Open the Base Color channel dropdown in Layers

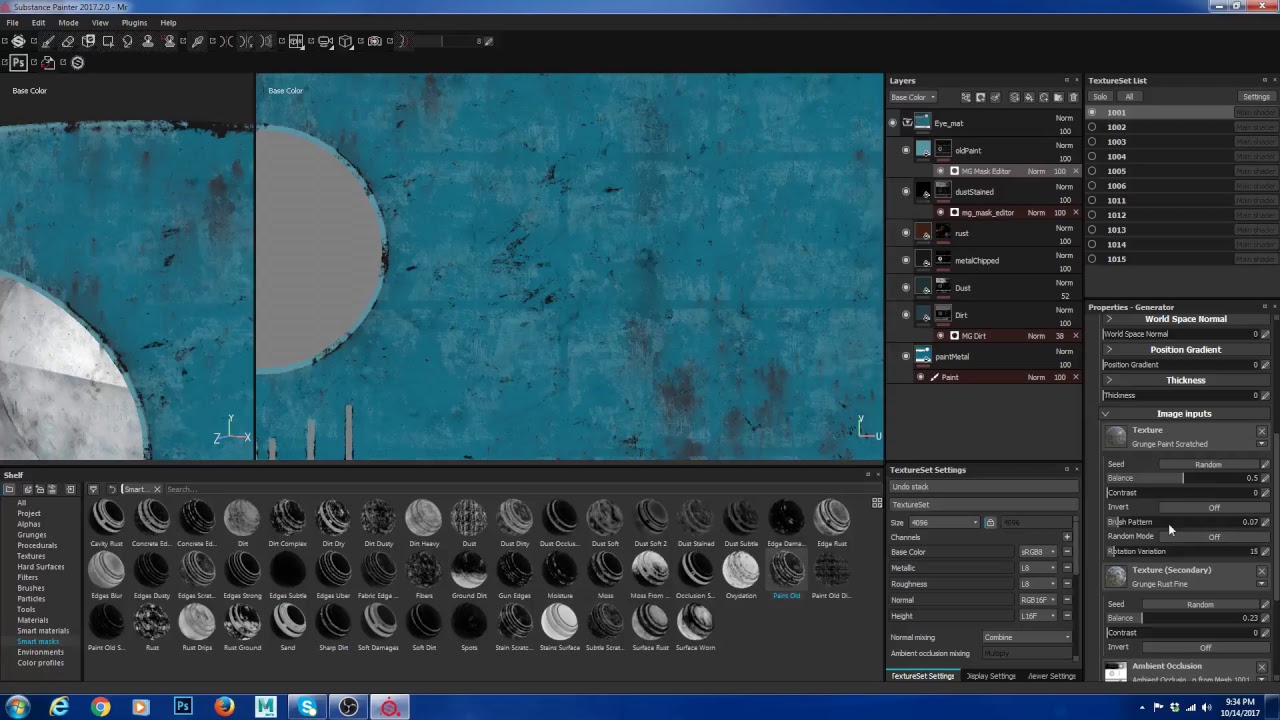click(x=914, y=97)
